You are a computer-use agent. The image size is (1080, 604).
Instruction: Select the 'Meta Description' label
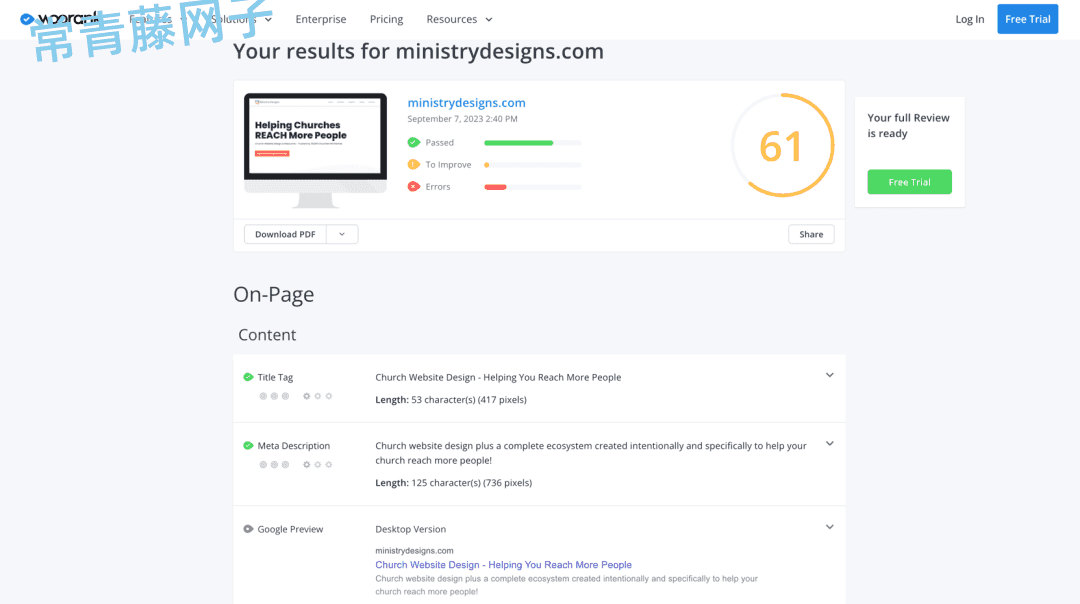(x=293, y=446)
